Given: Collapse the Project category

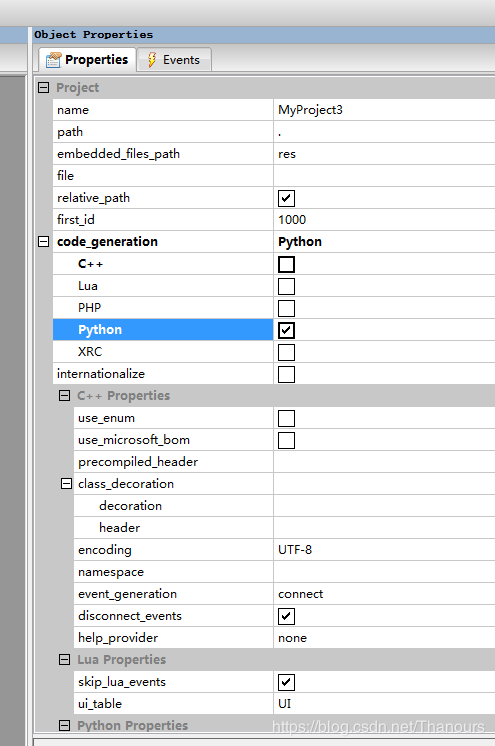Looking at the screenshot, I should (x=43, y=88).
